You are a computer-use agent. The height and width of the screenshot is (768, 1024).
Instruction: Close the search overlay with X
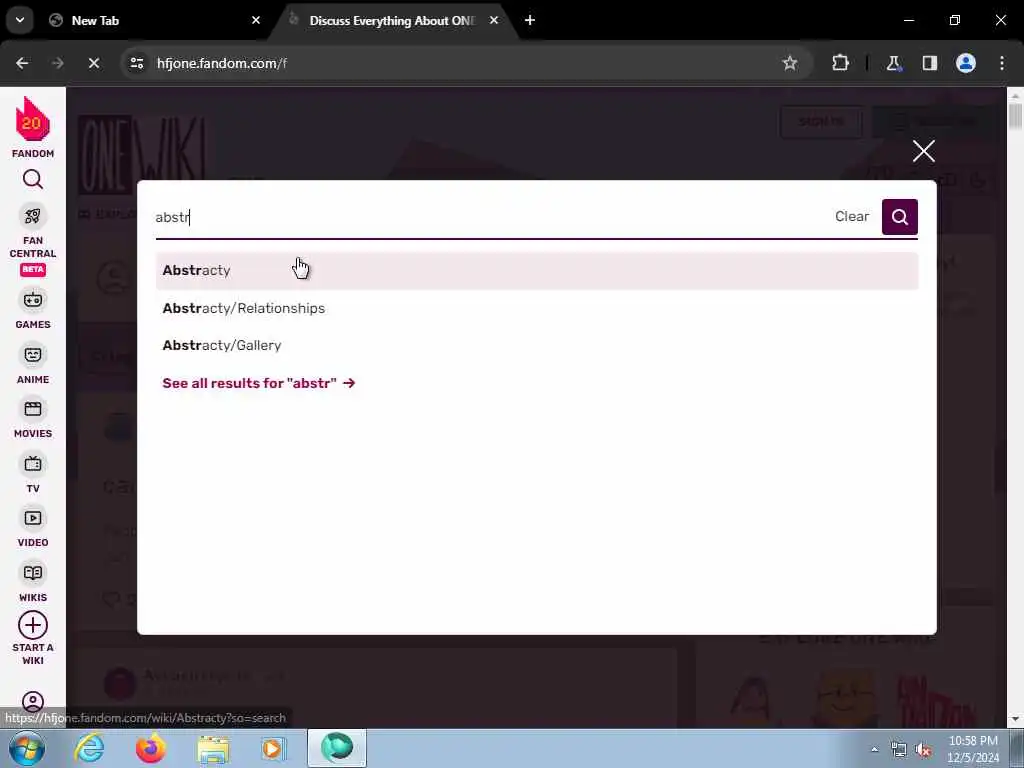[923, 151]
